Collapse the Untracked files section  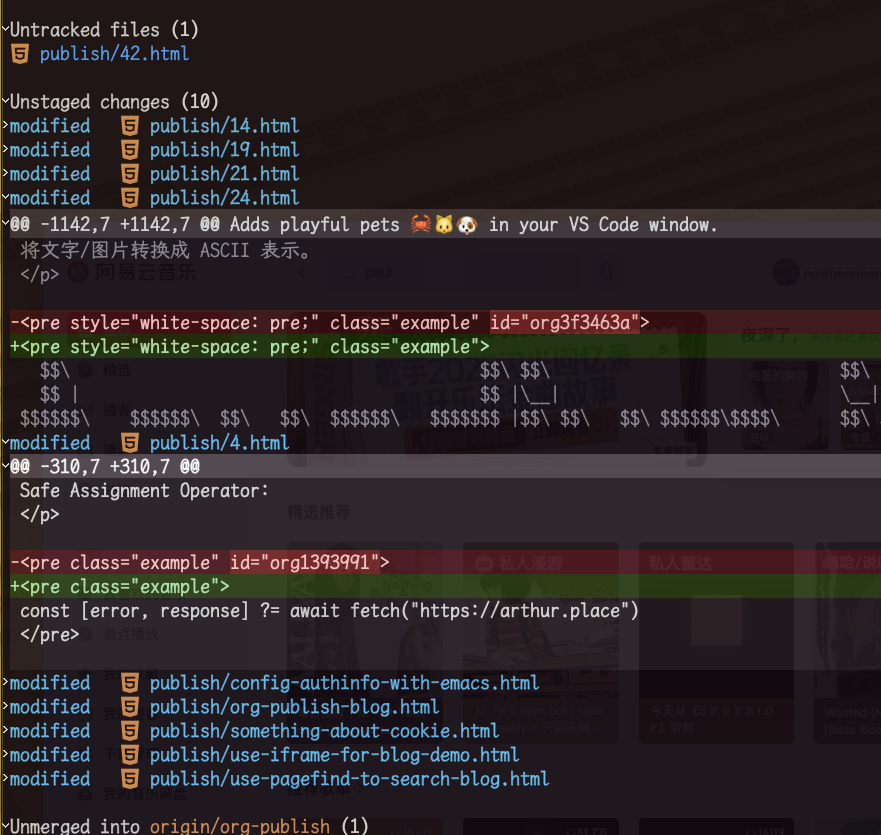coord(5,30)
